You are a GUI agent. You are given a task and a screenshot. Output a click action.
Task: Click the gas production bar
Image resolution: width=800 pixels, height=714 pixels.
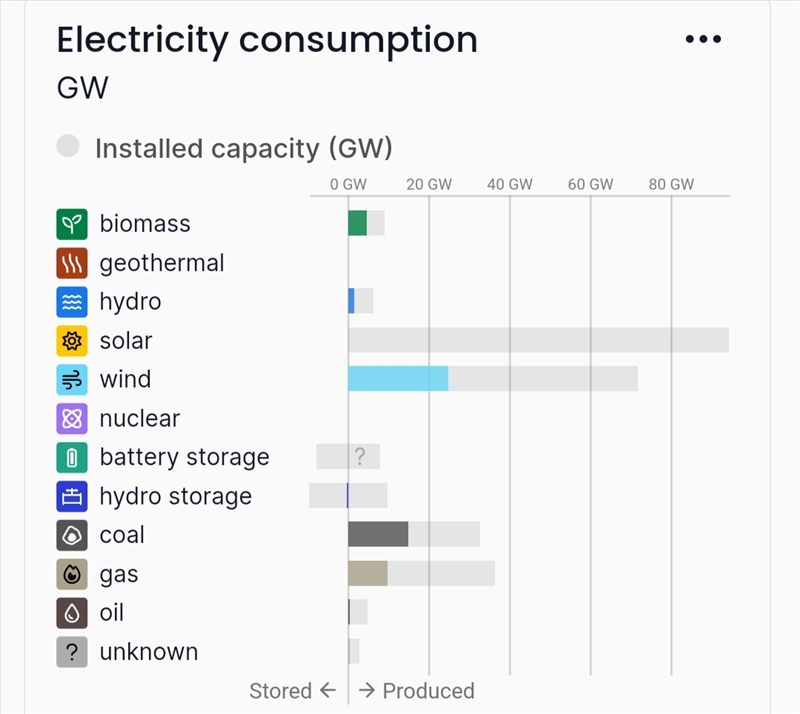[368, 573]
